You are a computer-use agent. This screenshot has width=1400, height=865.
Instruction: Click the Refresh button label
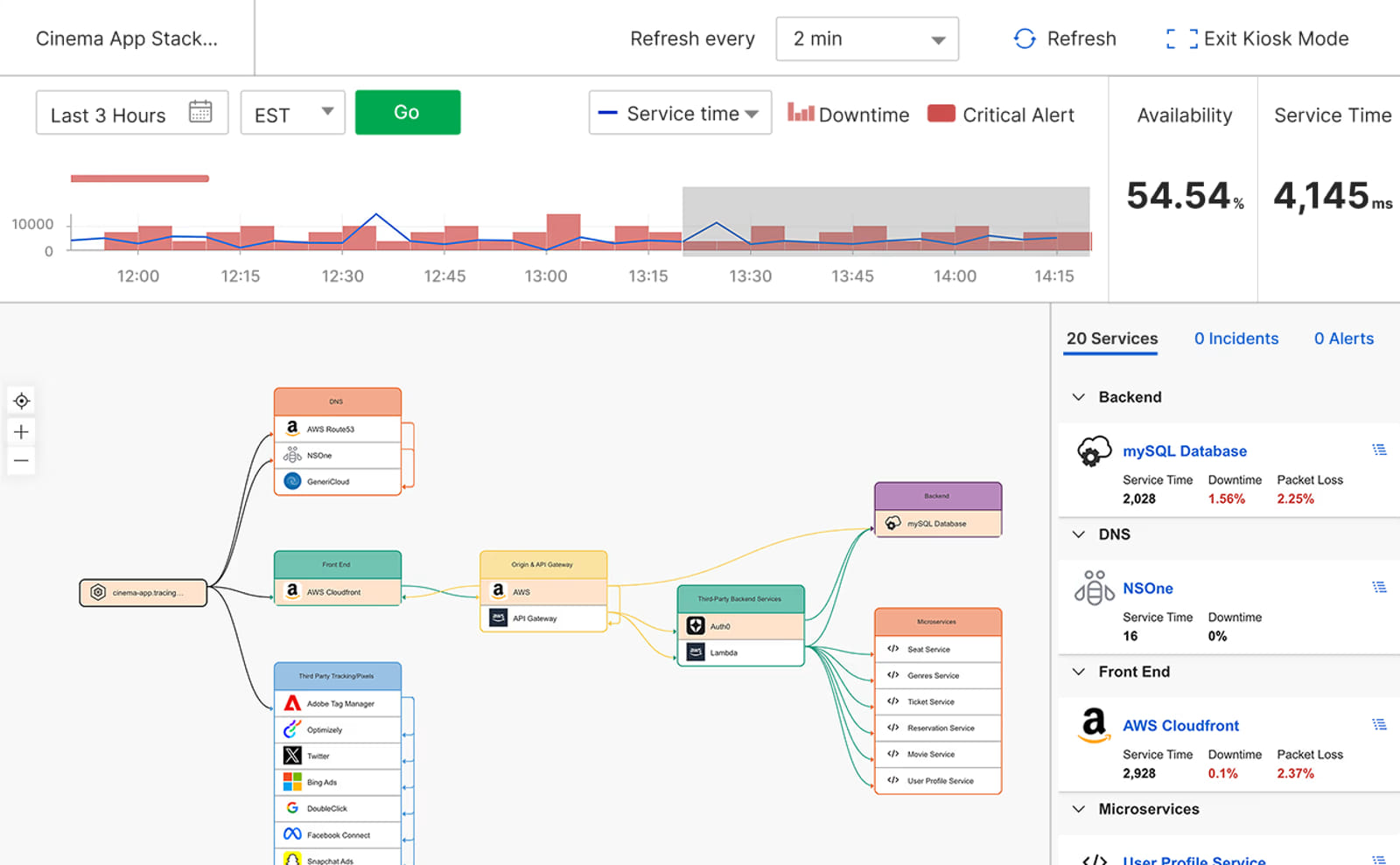[1081, 38]
